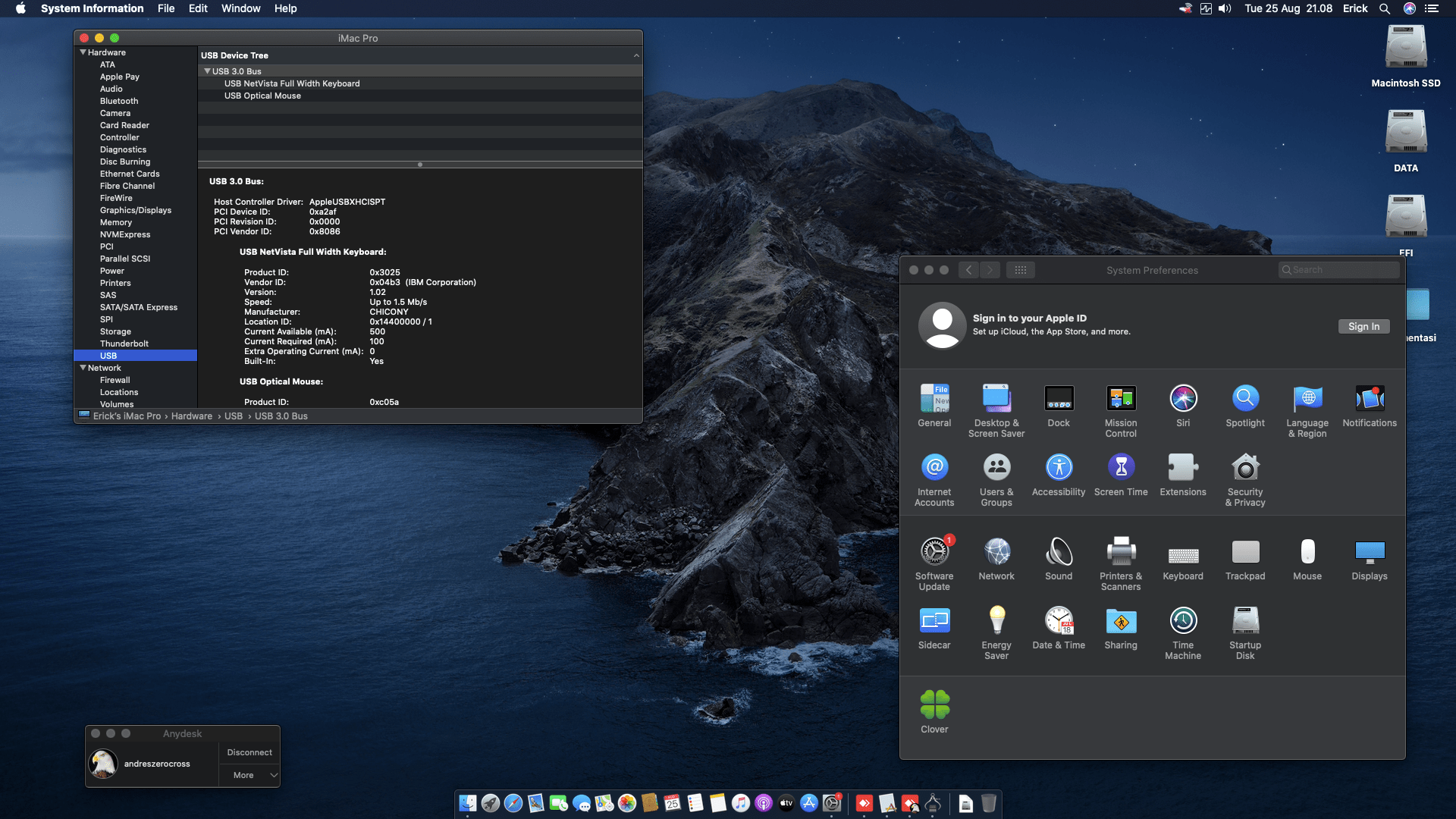The height and width of the screenshot is (819, 1456).
Task: Open the Sidecar preferences pane
Action: tap(934, 628)
